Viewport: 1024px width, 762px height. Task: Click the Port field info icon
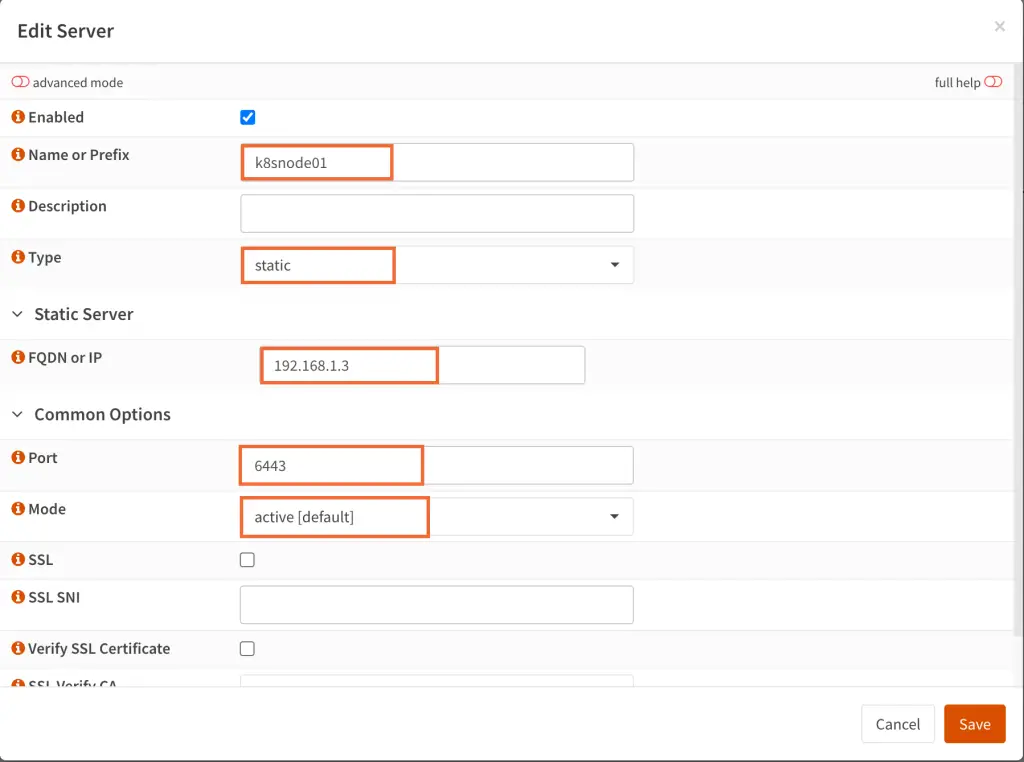tap(17, 457)
